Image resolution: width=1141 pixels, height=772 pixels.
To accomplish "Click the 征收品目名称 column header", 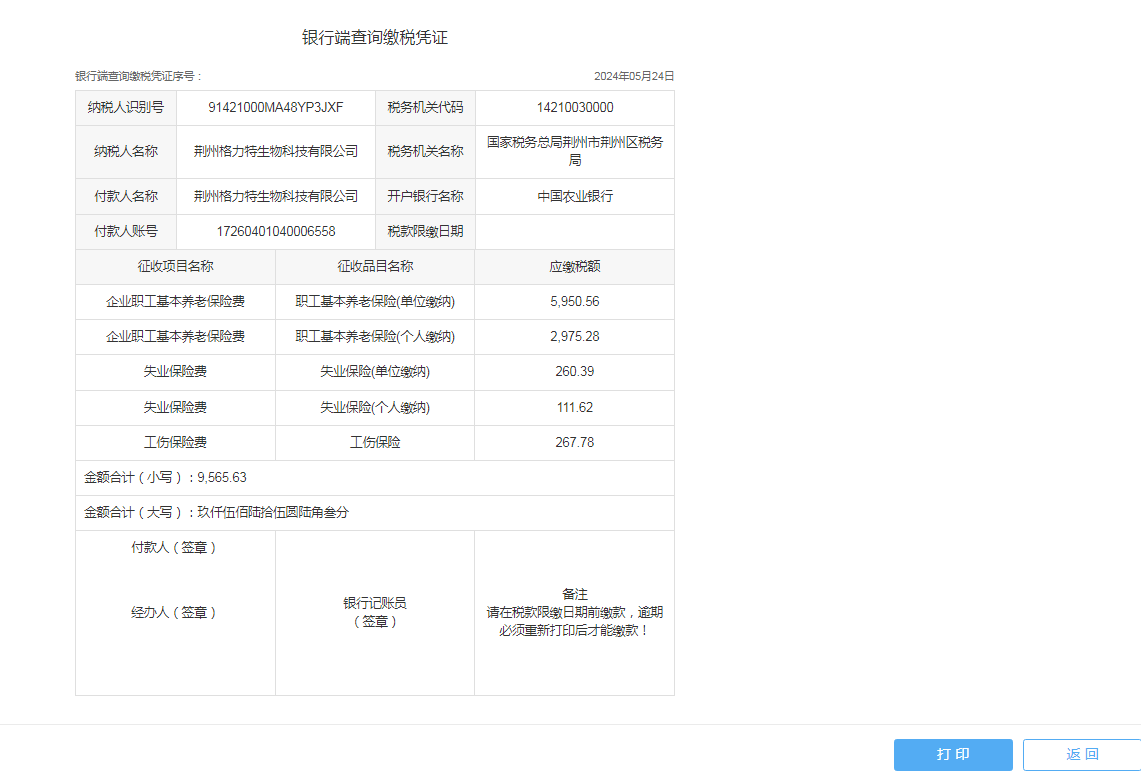I will click(375, 266).
